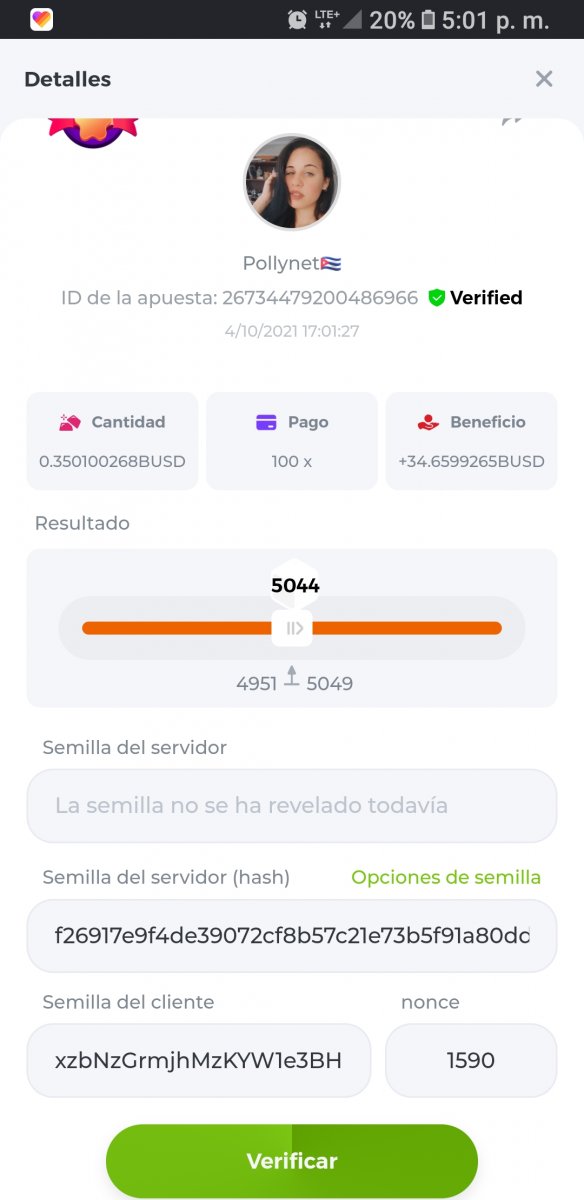Tap the Pago card icon

pos(266,422)
